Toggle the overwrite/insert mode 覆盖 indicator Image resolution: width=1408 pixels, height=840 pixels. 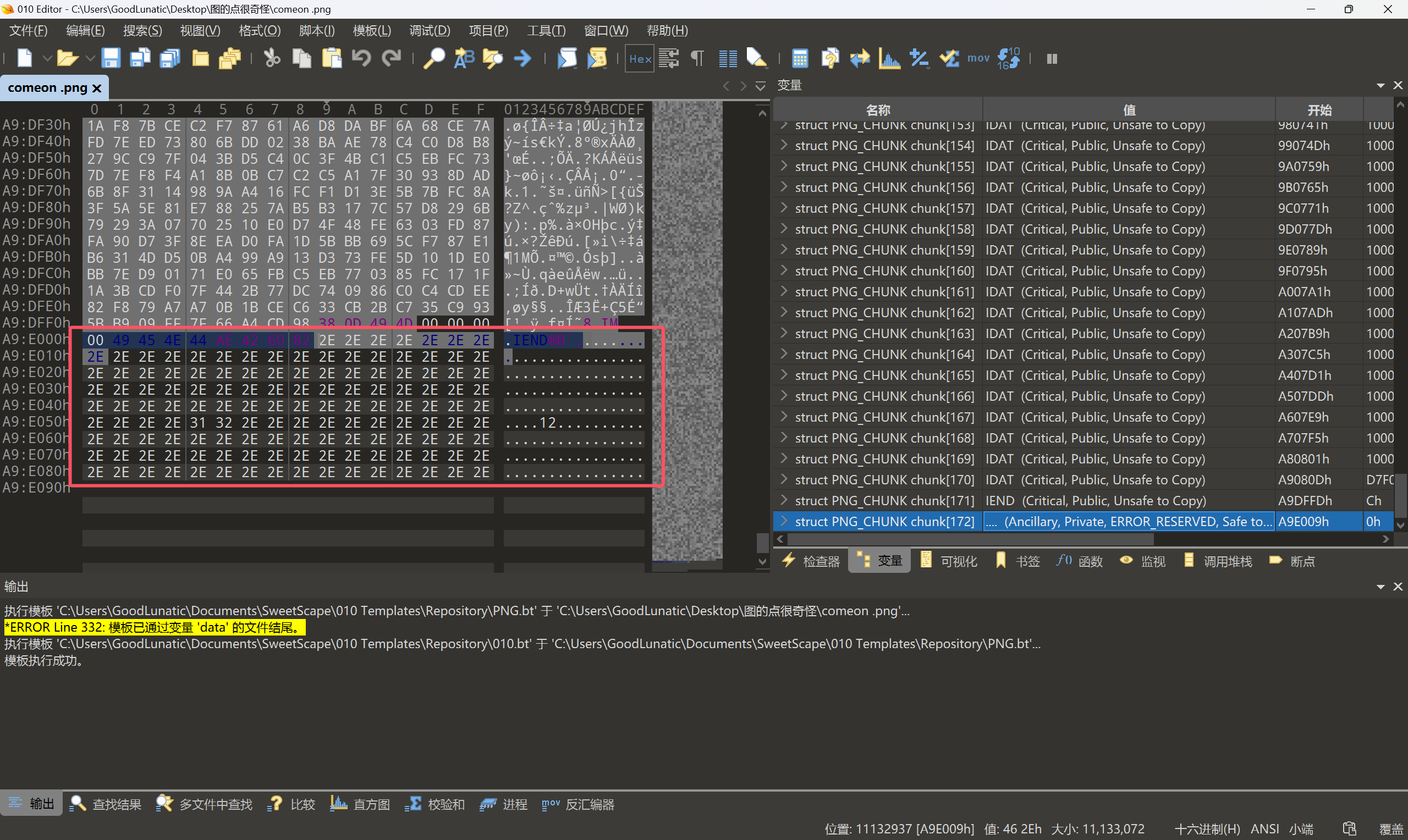coord(1391,828)
